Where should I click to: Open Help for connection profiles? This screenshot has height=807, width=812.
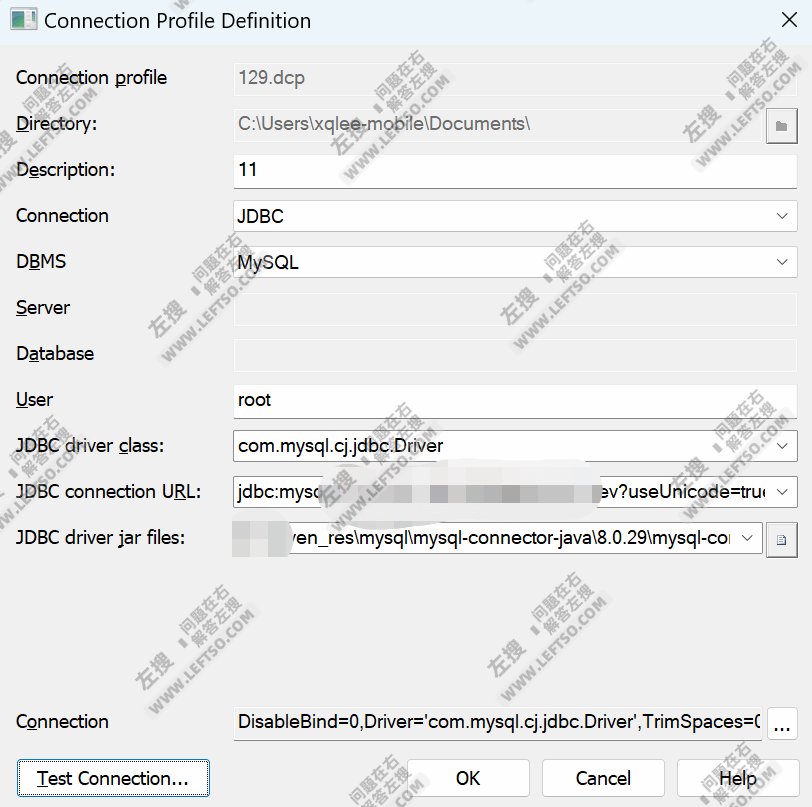[x=737, y=778]
